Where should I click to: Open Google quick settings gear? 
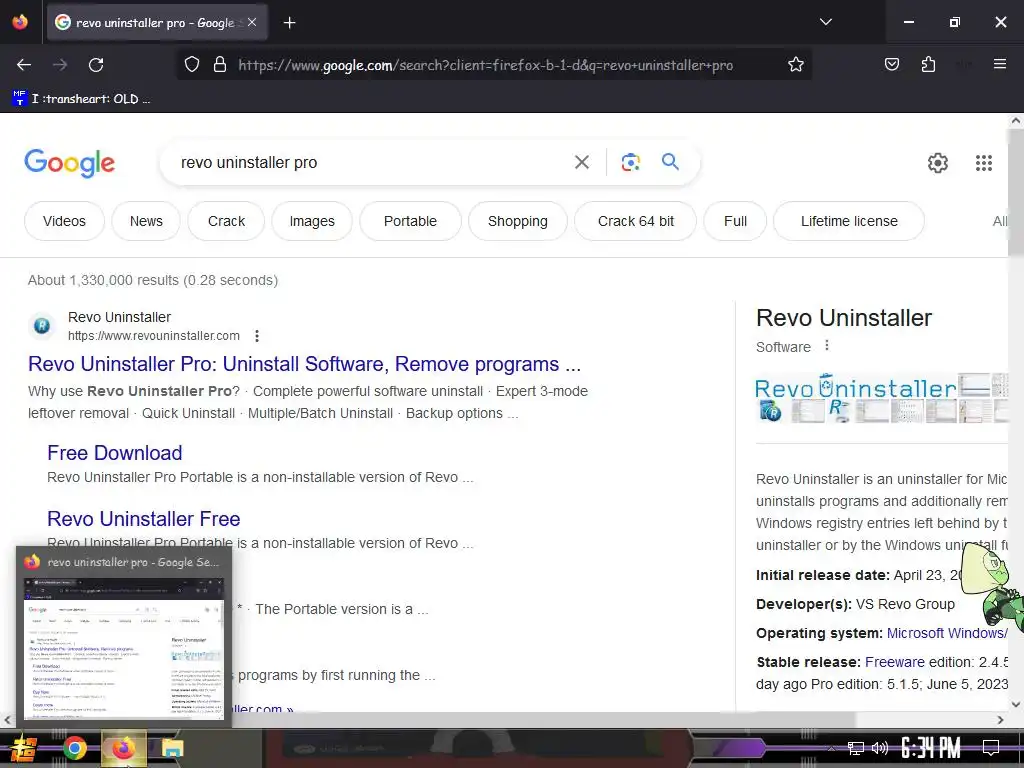pos(938,163)
